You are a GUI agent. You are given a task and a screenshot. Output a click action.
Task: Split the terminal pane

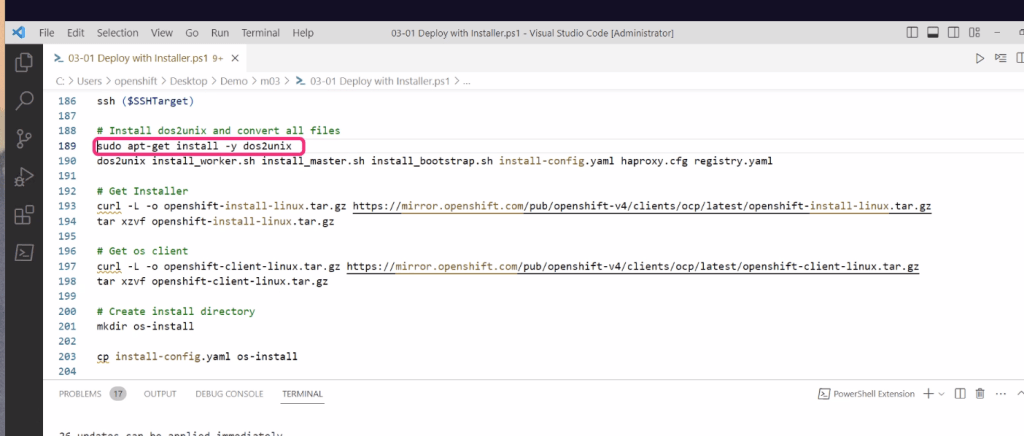pyautogui.click(x=960, y=394)
